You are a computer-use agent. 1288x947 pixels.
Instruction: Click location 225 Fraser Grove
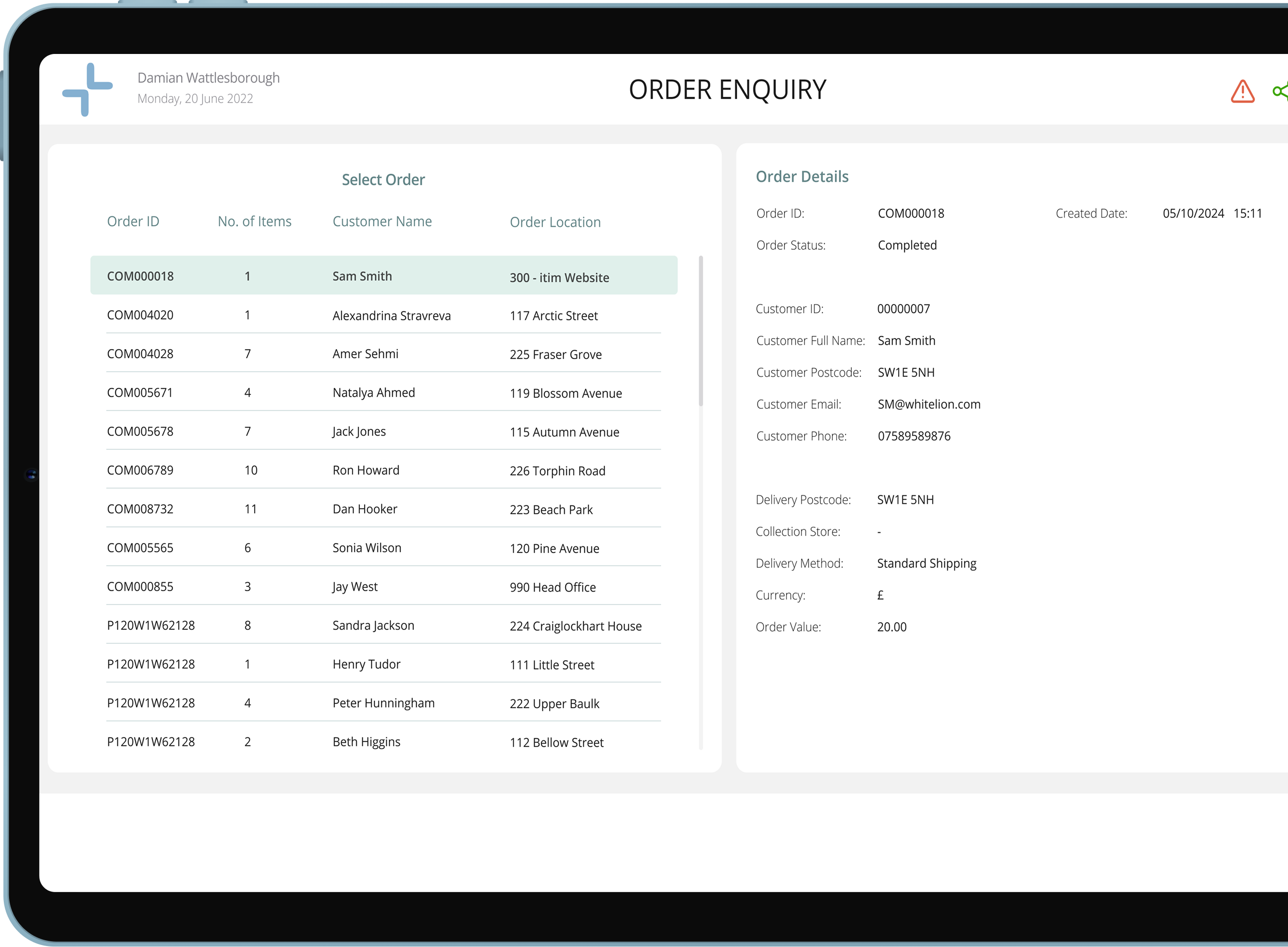click(x=556, y=354)
